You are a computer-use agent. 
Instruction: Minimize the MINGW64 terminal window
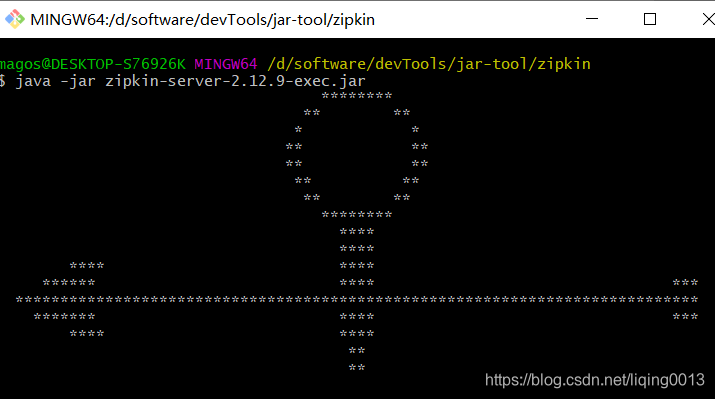point(592,19)
